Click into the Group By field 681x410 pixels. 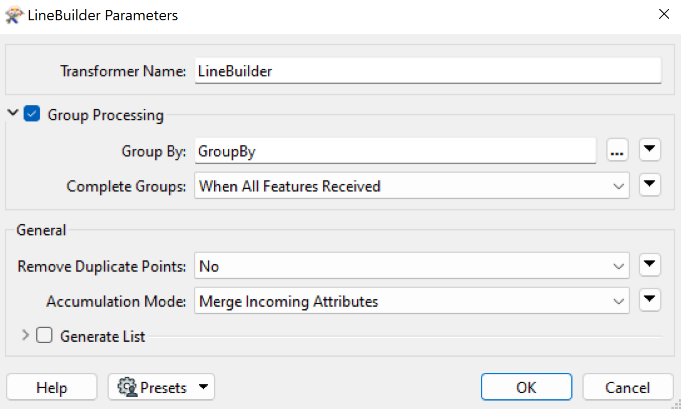(x=395, y=151)
